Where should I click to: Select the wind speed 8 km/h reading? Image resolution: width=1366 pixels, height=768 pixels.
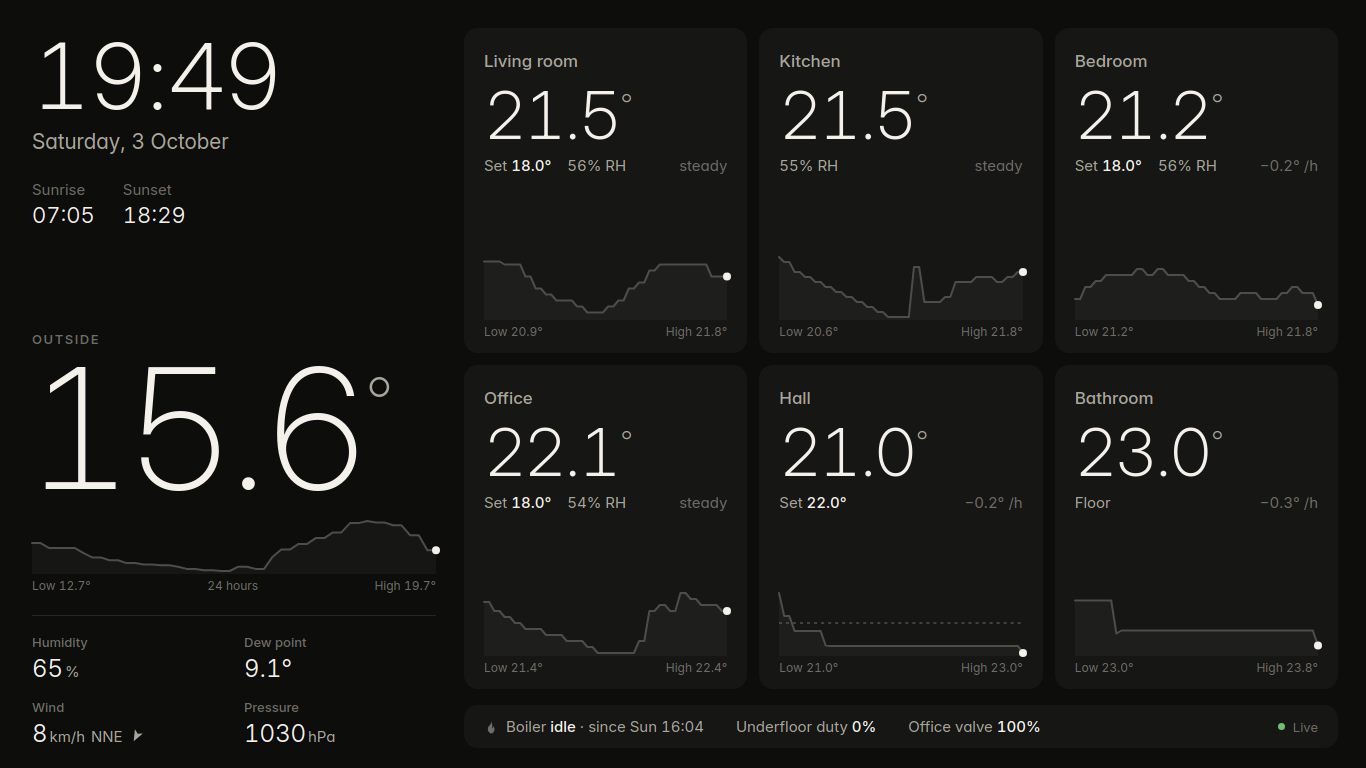[x=77, y=735]
